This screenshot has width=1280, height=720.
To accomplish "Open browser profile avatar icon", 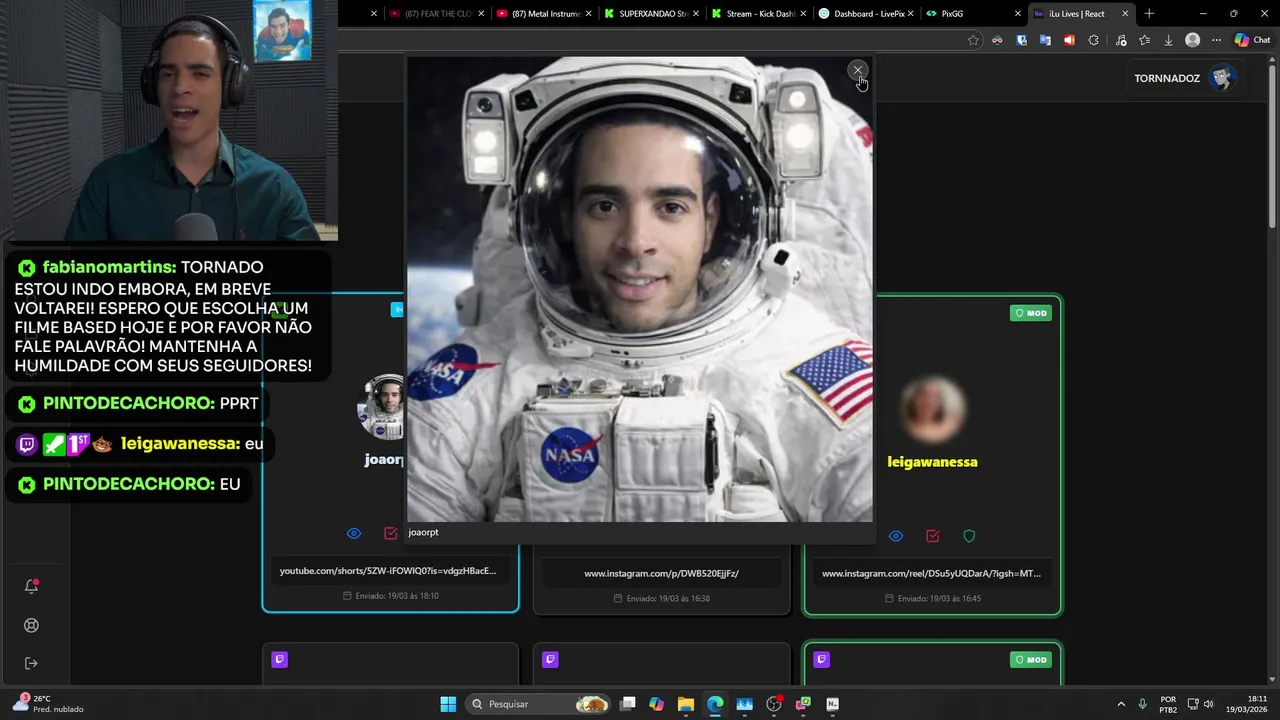I will [x=1192, y=40].
